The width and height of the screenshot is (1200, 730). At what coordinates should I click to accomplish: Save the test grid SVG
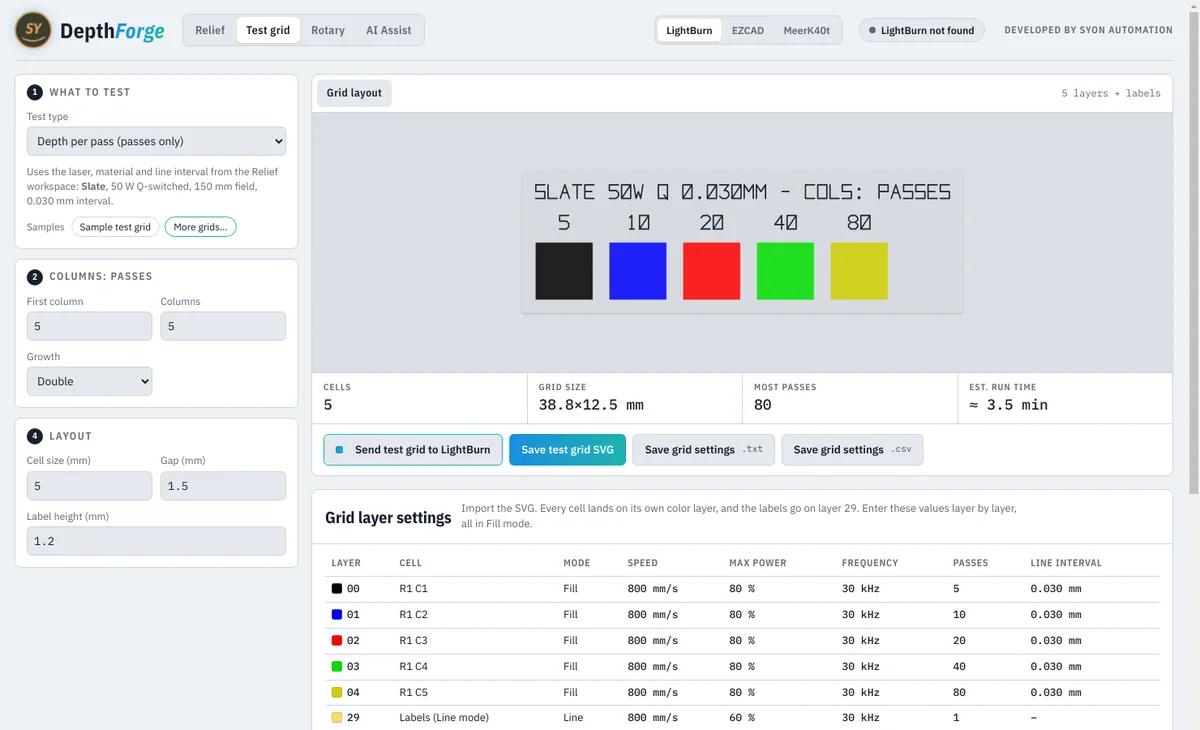click(567, 450)
